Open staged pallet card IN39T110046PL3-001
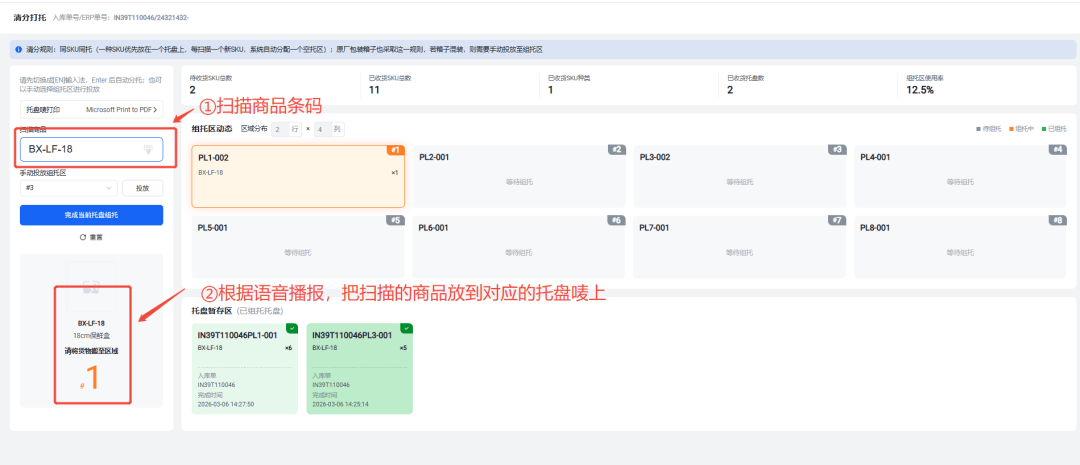1080x465 pixels. pyautogui.click(x=360, y=369)
